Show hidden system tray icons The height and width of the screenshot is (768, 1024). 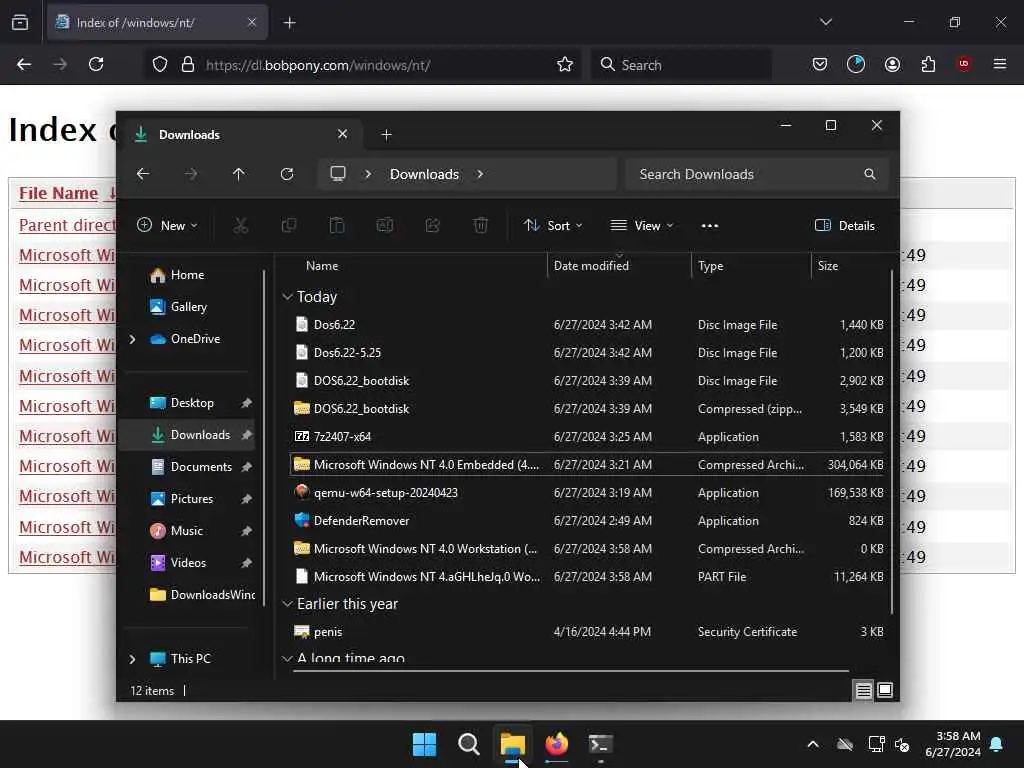812,744
